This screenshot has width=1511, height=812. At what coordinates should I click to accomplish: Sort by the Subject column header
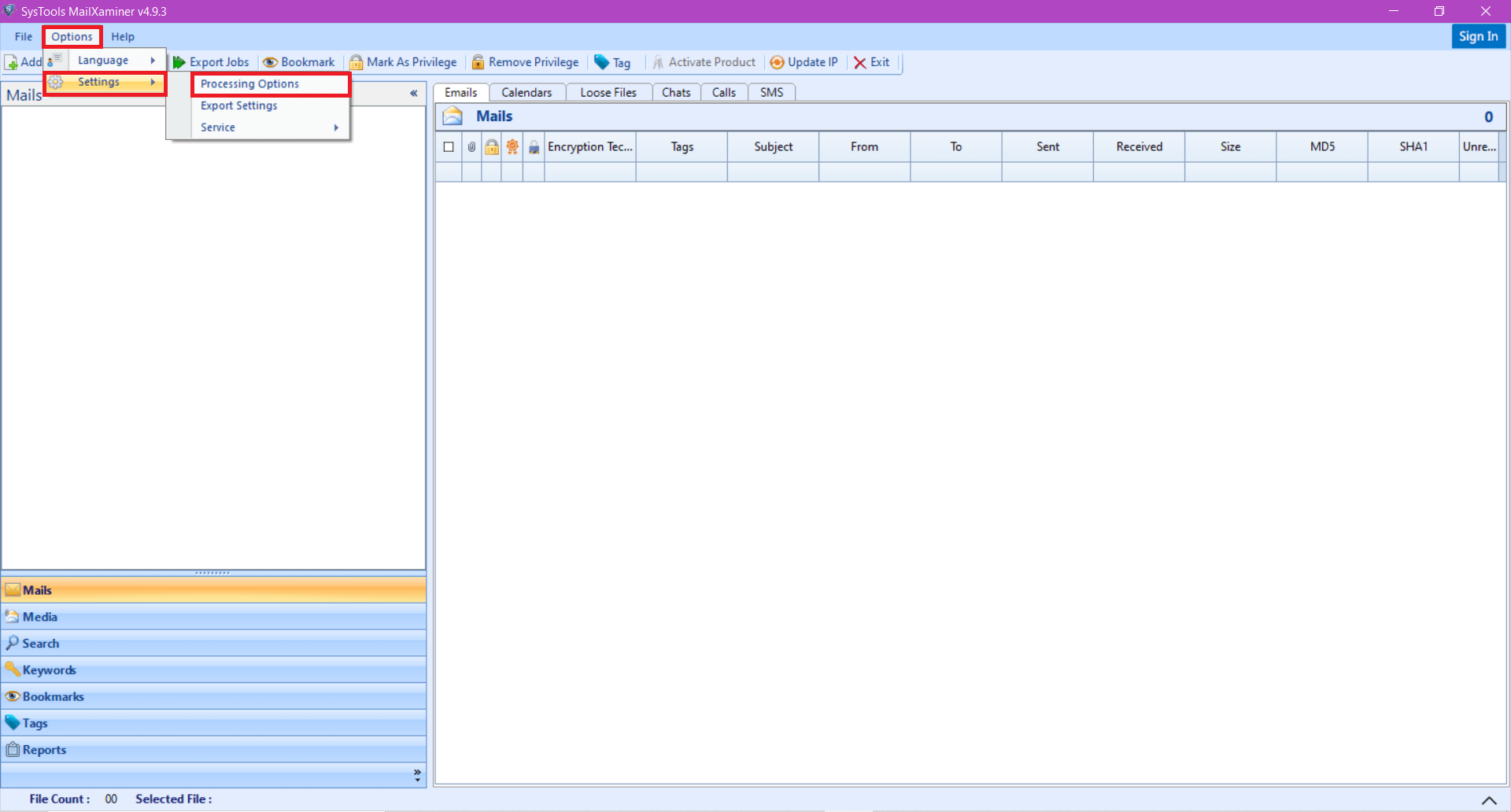pyautogui.click(x=773, y=147)
